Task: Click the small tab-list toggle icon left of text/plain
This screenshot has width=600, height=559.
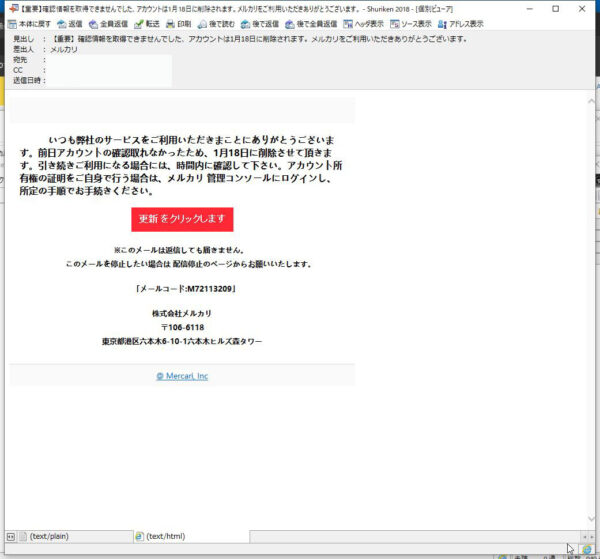Action: 11,536
